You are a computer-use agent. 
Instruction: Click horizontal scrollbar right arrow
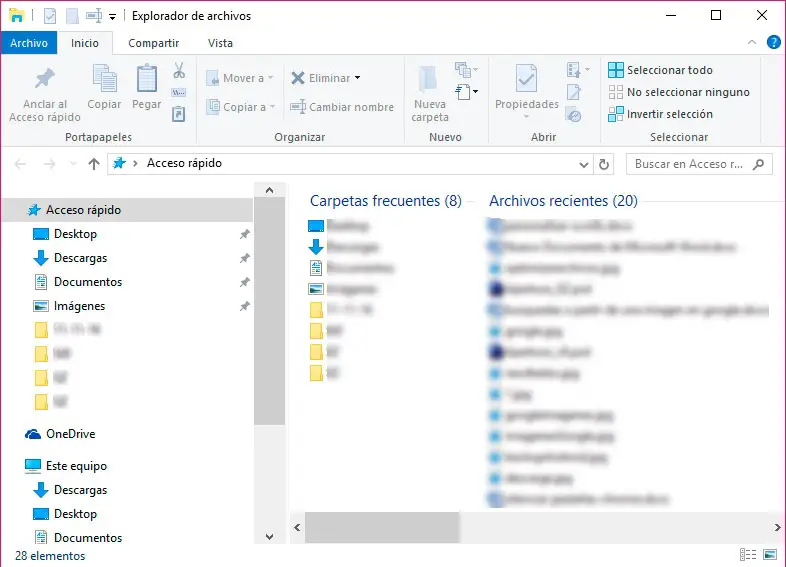coord(777,527)
